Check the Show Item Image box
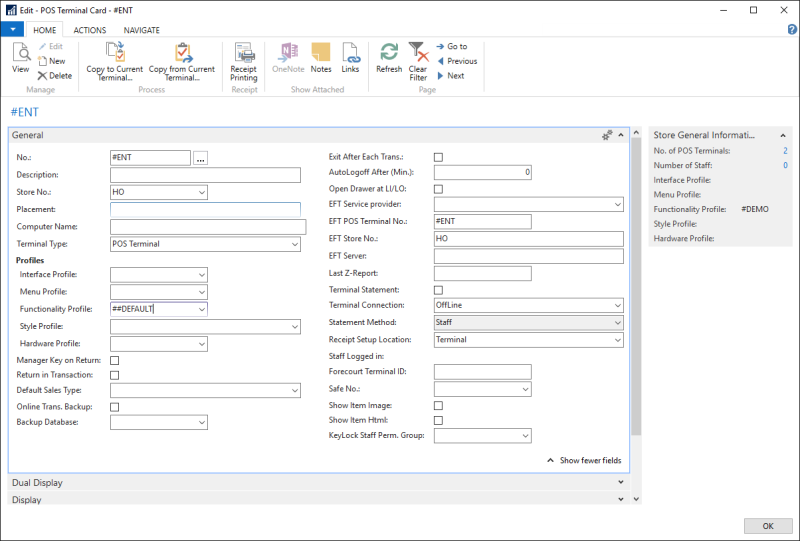 (438, 405)
